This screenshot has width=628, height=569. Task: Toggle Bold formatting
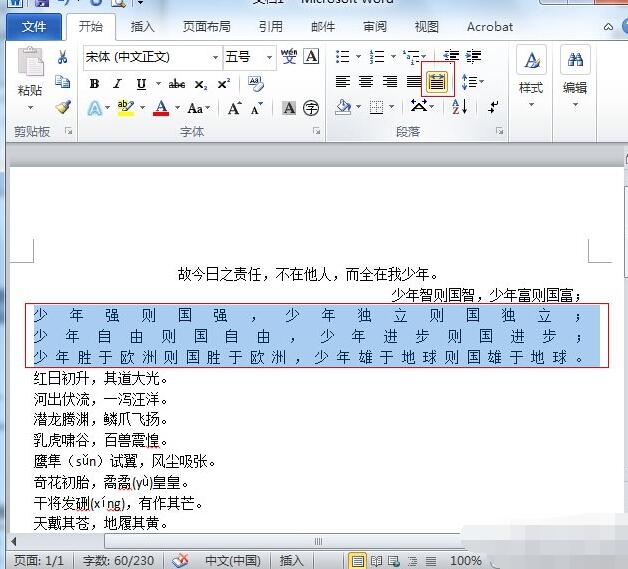[x=94, y=84]
